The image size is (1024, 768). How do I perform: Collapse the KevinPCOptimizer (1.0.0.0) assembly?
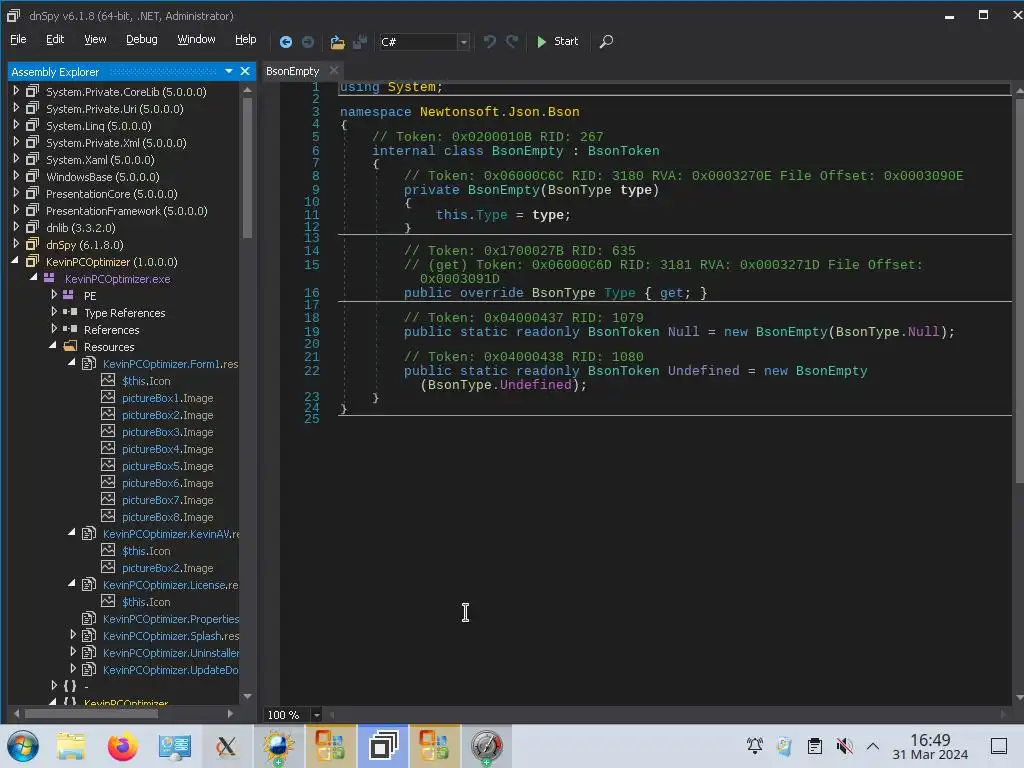point(15,261)
